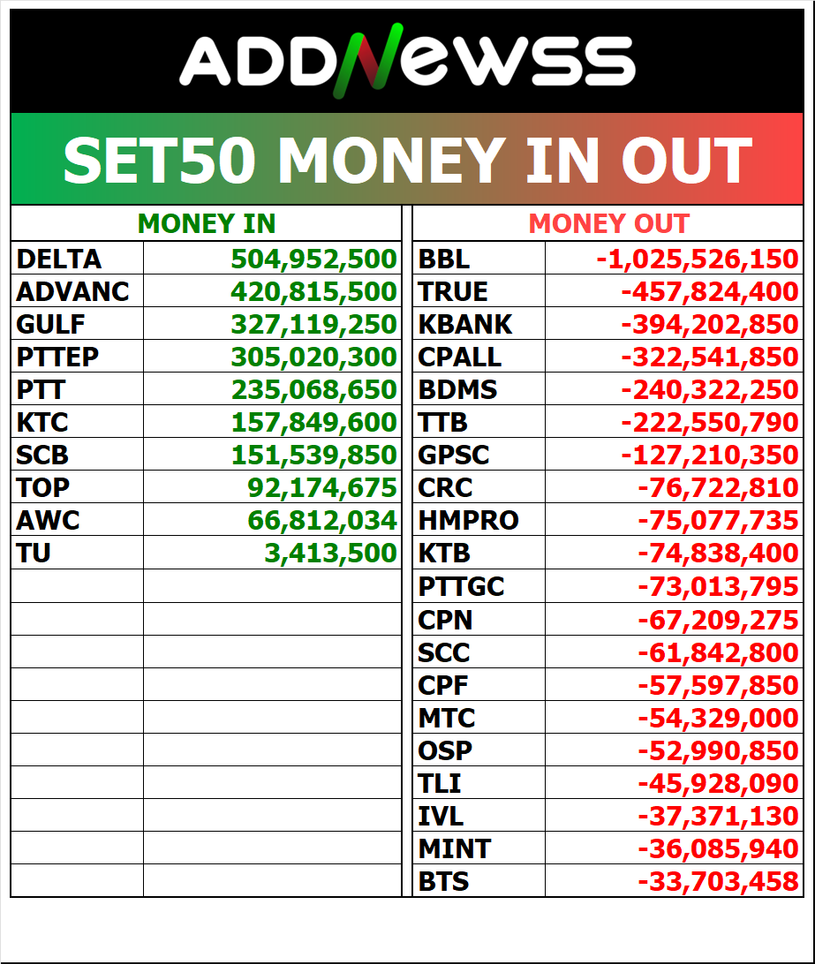Screen dimensions: 815x964
Task: Select the MONEY OUT column header
Action: tap(608, 224)
